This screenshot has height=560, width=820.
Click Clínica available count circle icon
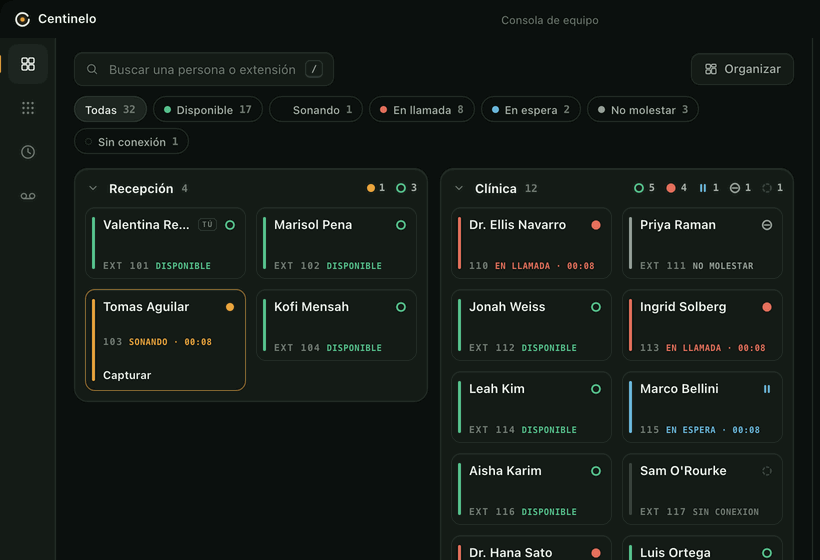(x=639, y=188)
